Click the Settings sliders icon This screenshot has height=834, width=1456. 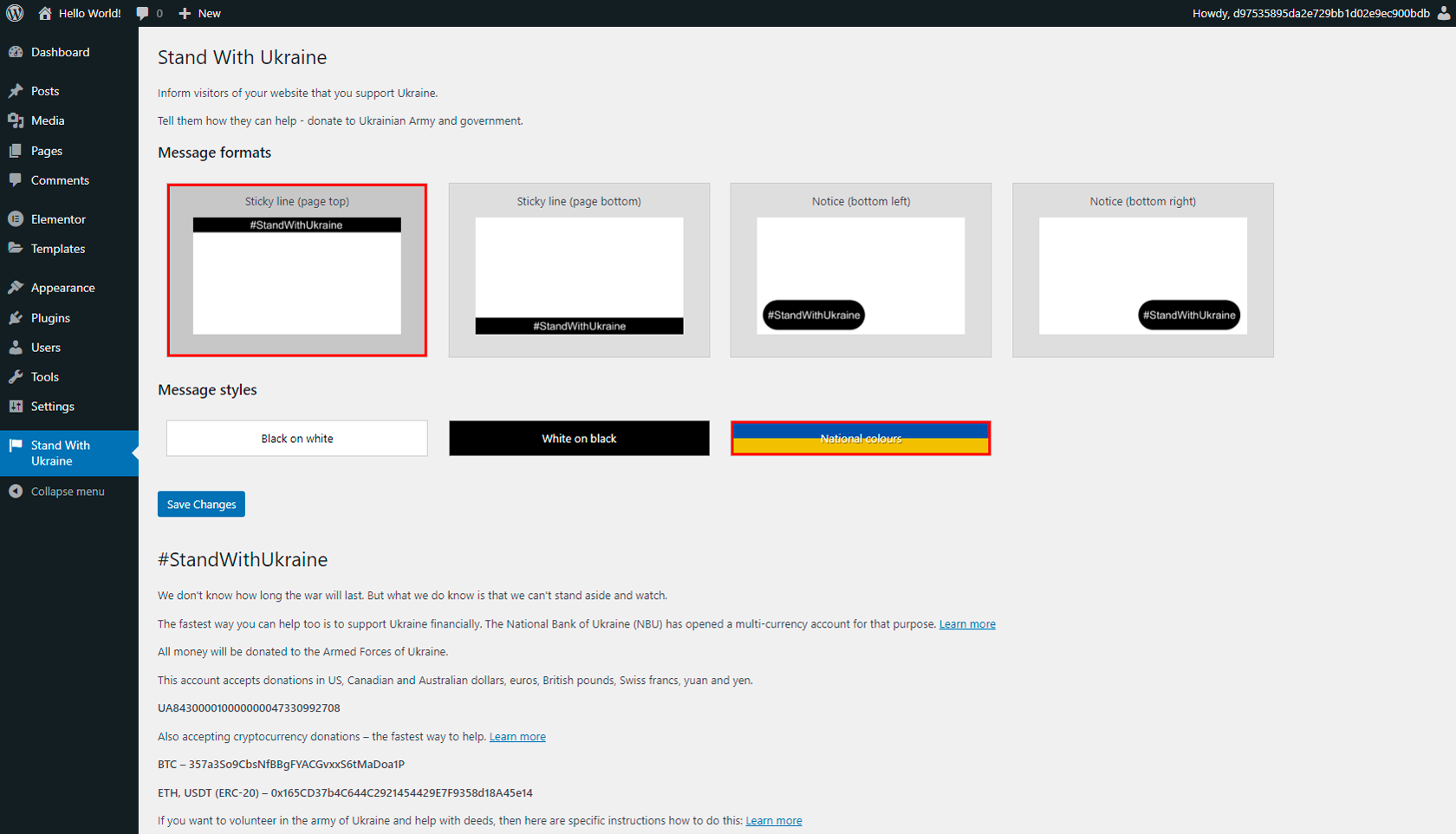tap(16, 407)
